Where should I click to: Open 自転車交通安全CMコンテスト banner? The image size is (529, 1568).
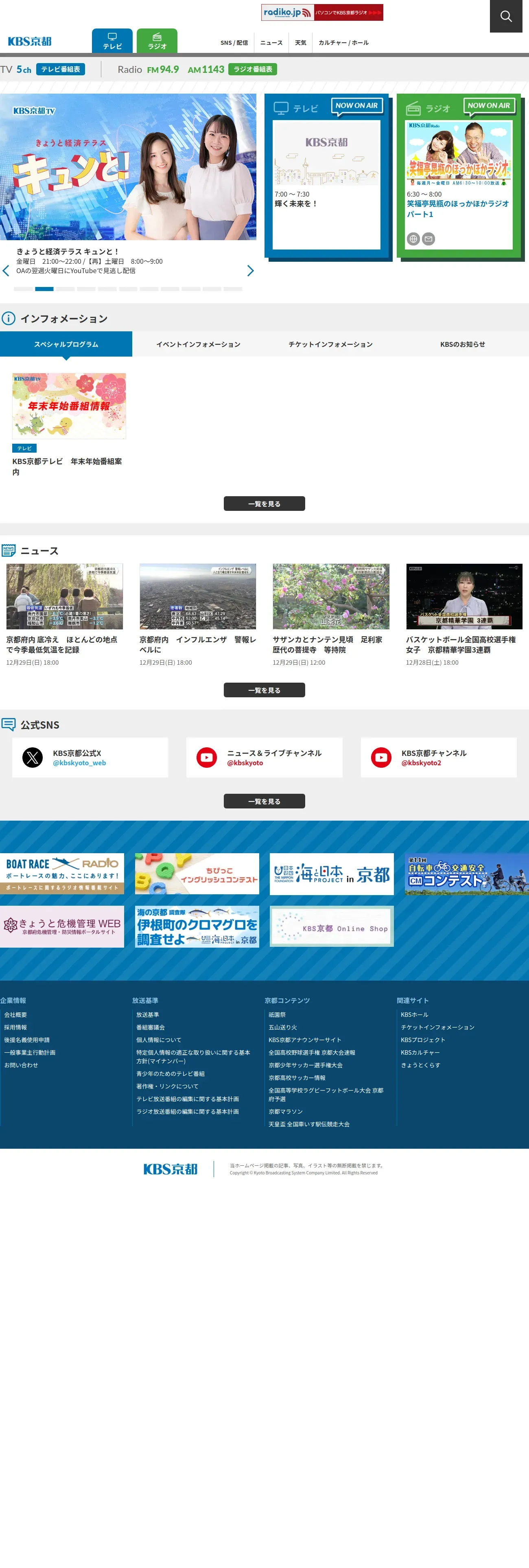coord(467,874)
